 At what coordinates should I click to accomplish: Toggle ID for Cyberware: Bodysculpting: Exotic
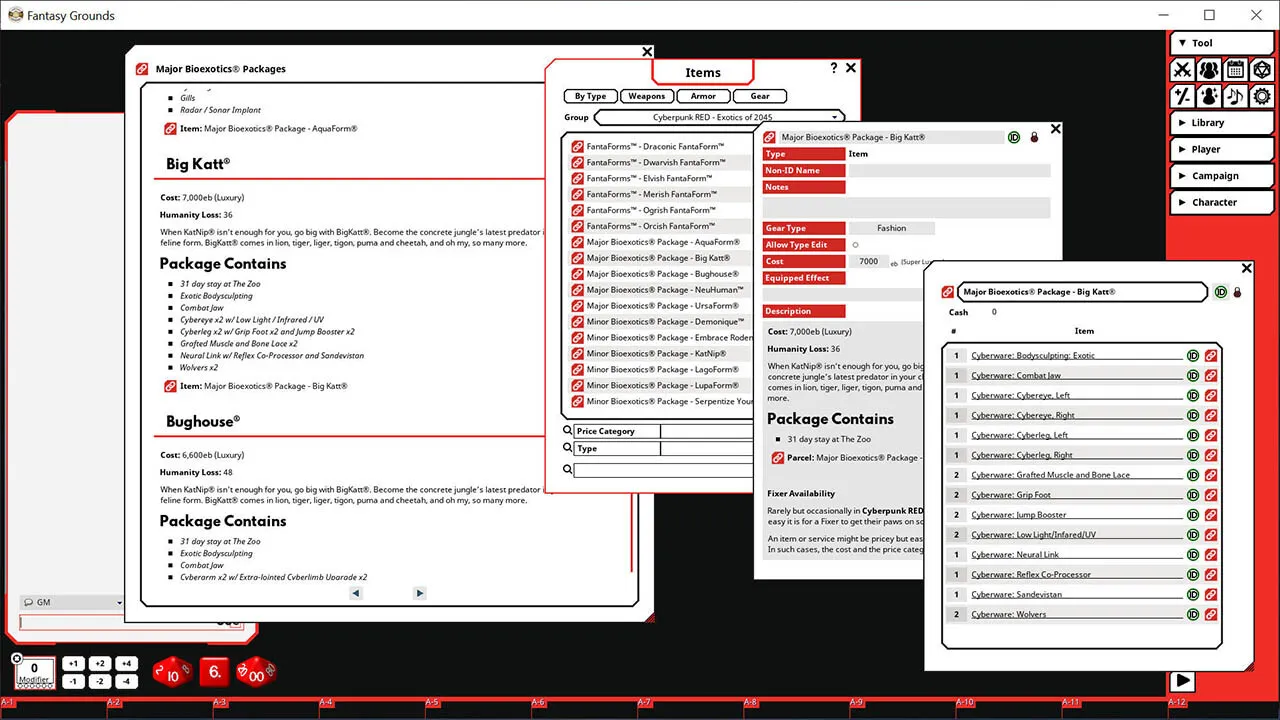click(1192, 355)
